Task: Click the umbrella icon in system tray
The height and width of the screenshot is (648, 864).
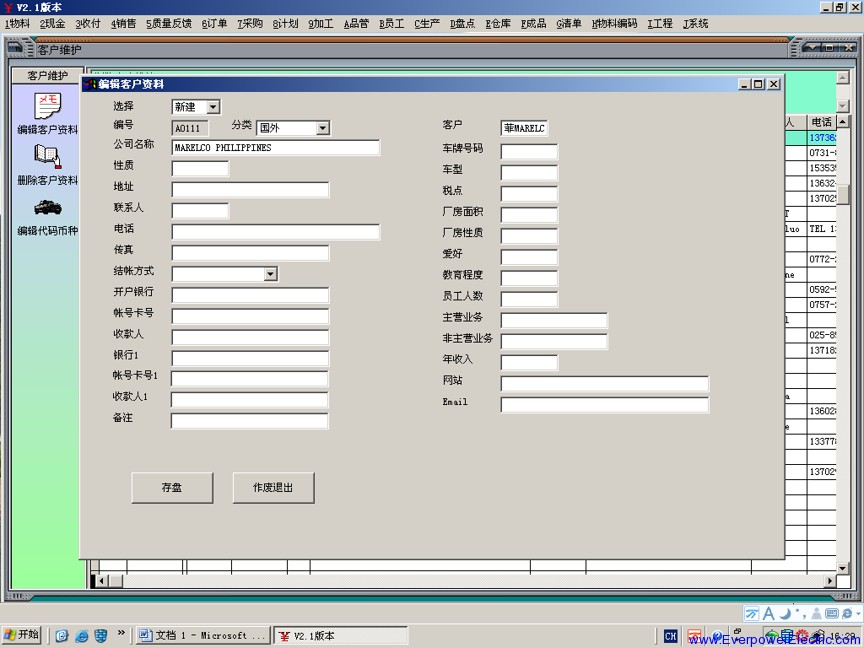Action: point(770,636)
